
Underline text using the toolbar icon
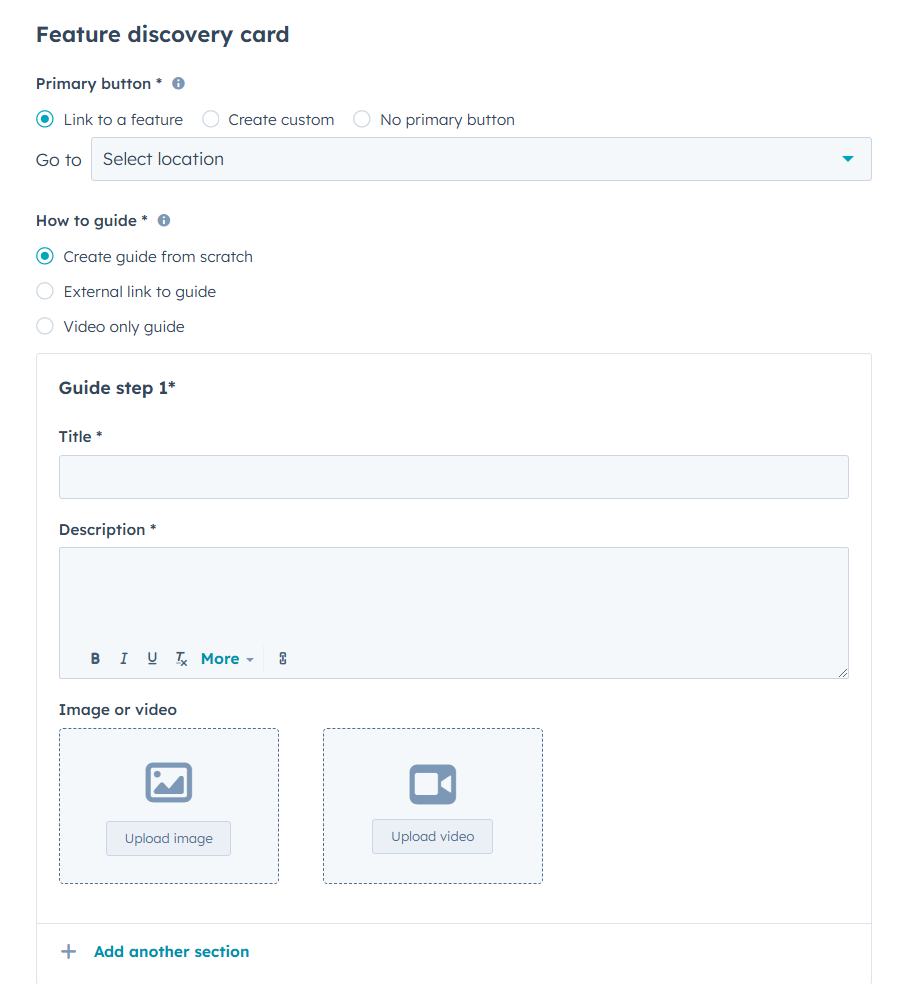click(152, 659)
